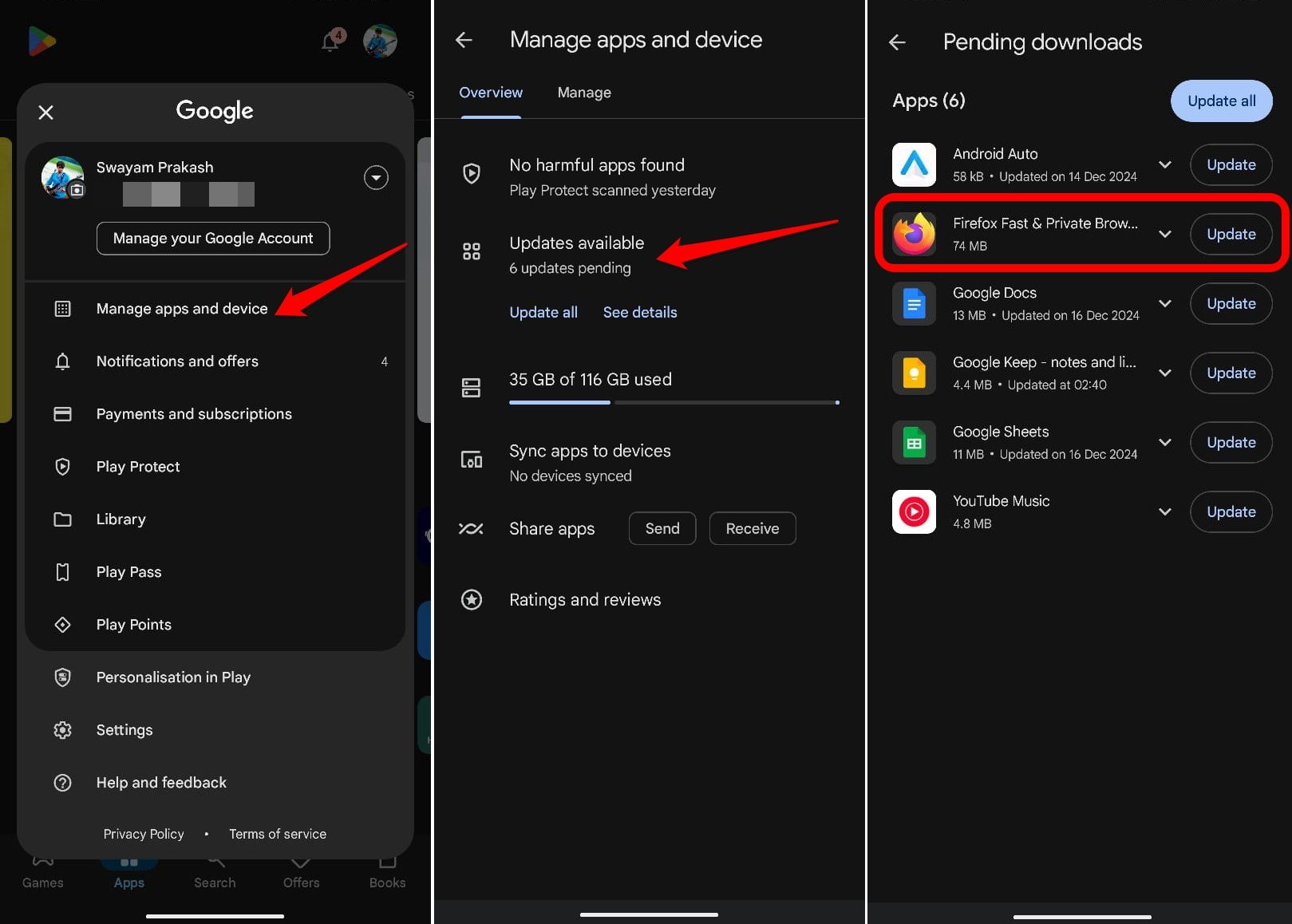Open Payments and subscriptions

(x=215, y=414)
